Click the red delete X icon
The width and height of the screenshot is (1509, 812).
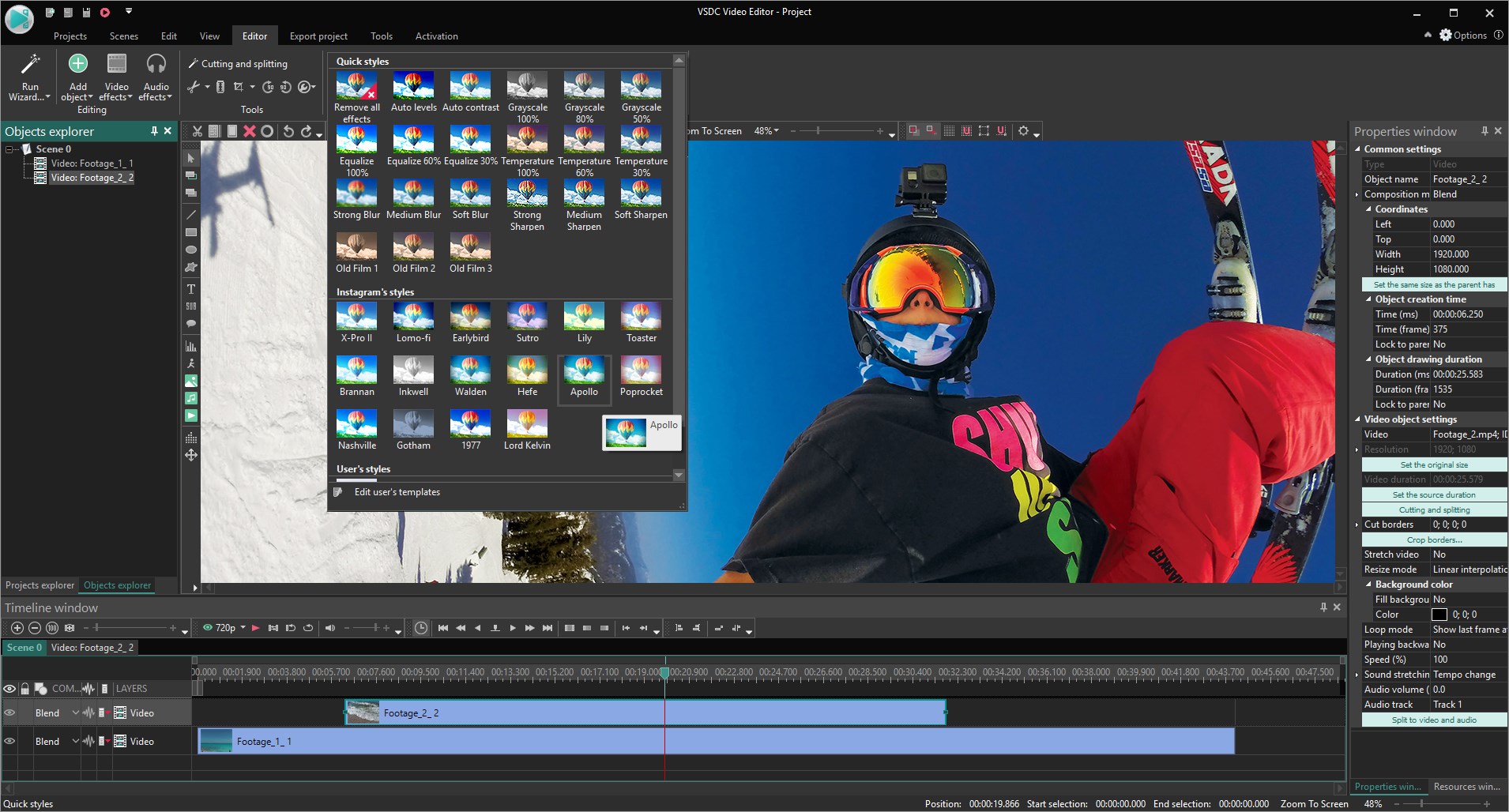pyautogui.click(x=250, y=131)
